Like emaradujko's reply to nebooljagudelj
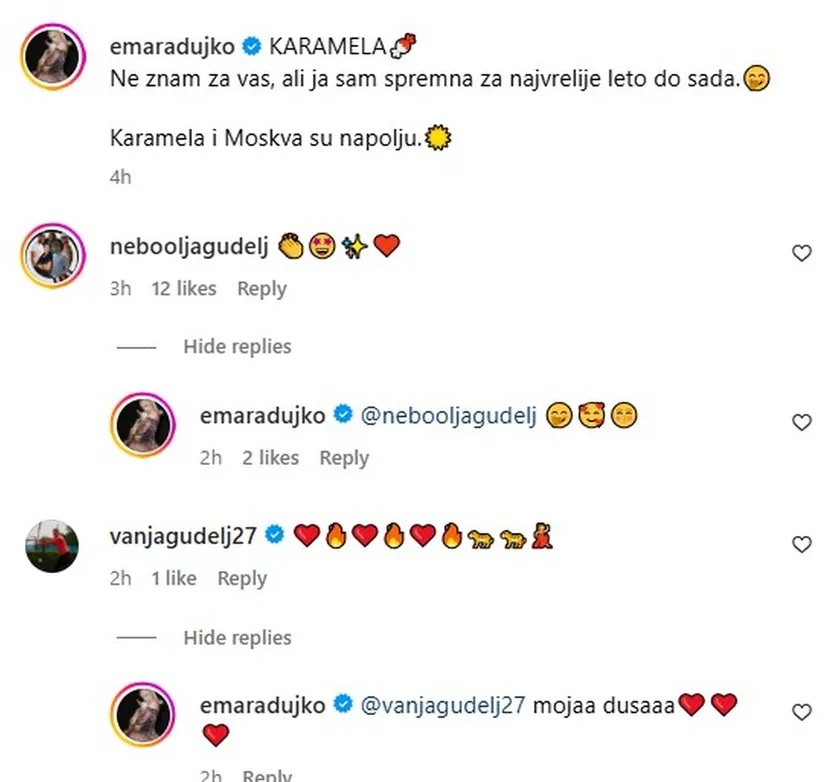This screenshot has width=830, height=782. click(x=801, y=422)
